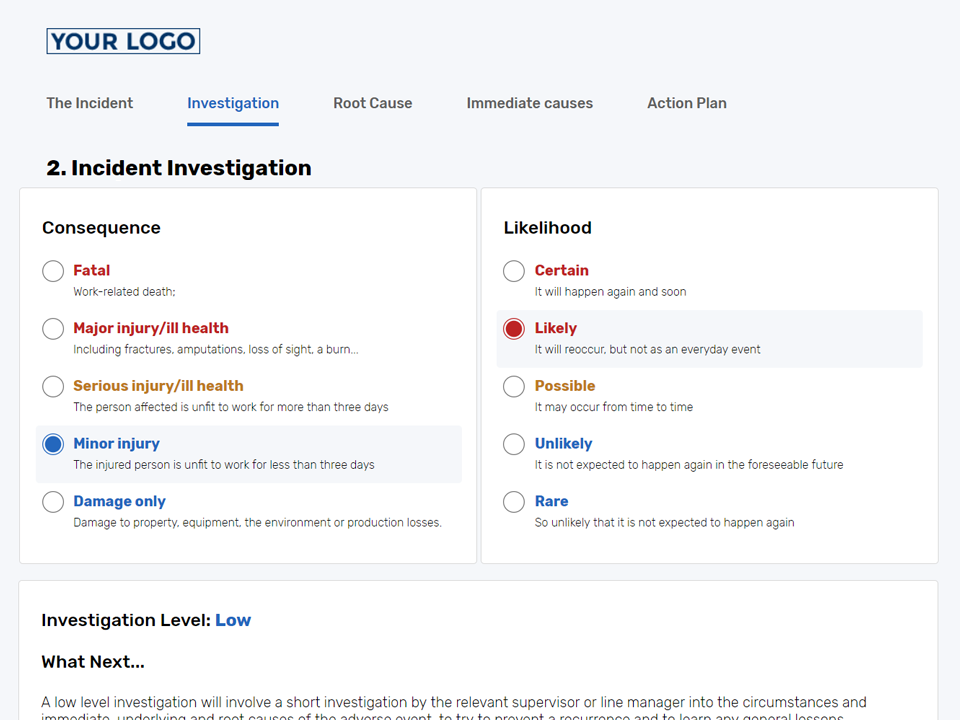The width and height of the screenshot is (960, 720).
Task: Select Certain likelihood radio button
Action: click(514, 271)
